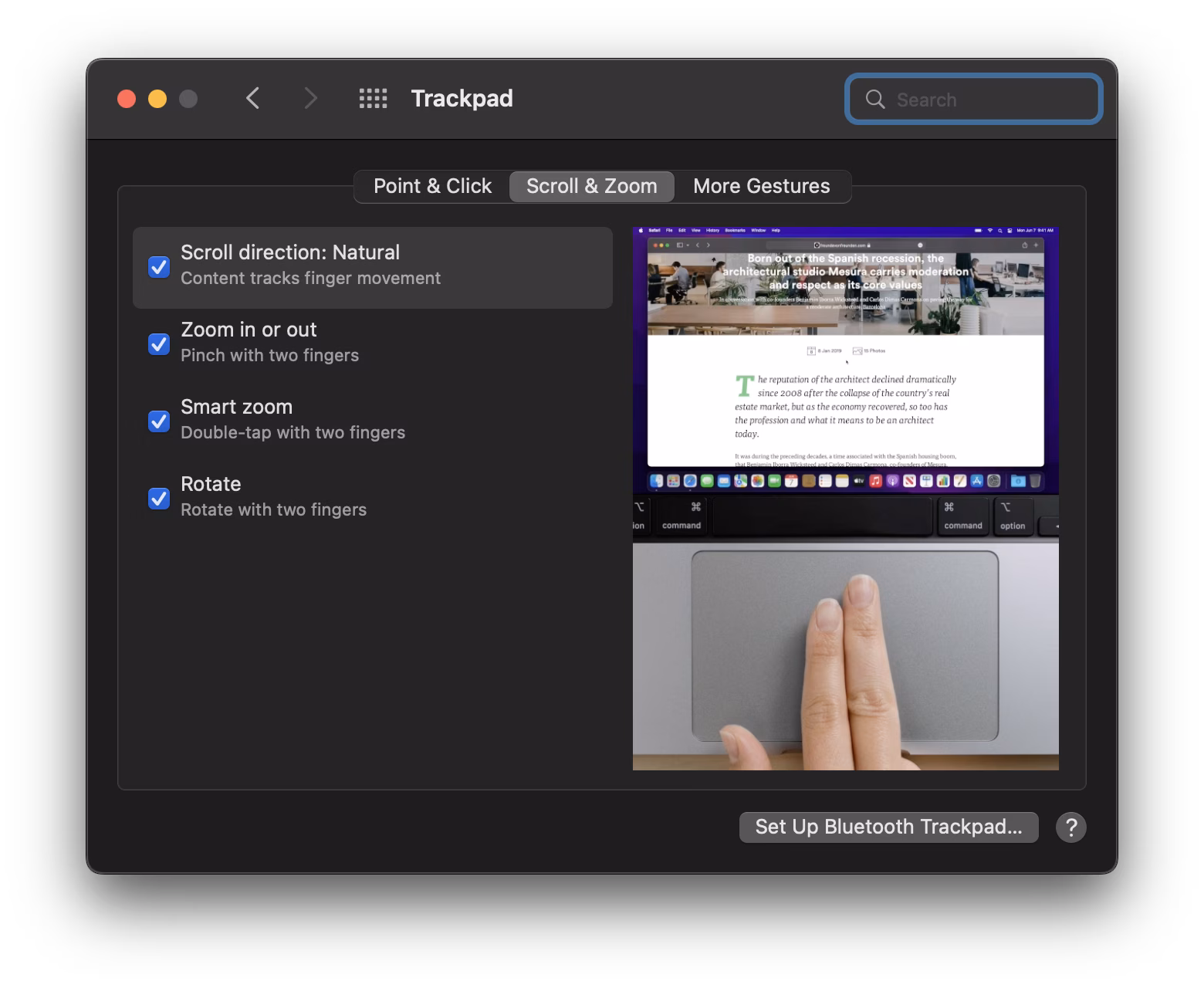Viewport: 1204px width, 988px height.
Task: Click the back chevron arrow
Action: (x=252, y=99)
